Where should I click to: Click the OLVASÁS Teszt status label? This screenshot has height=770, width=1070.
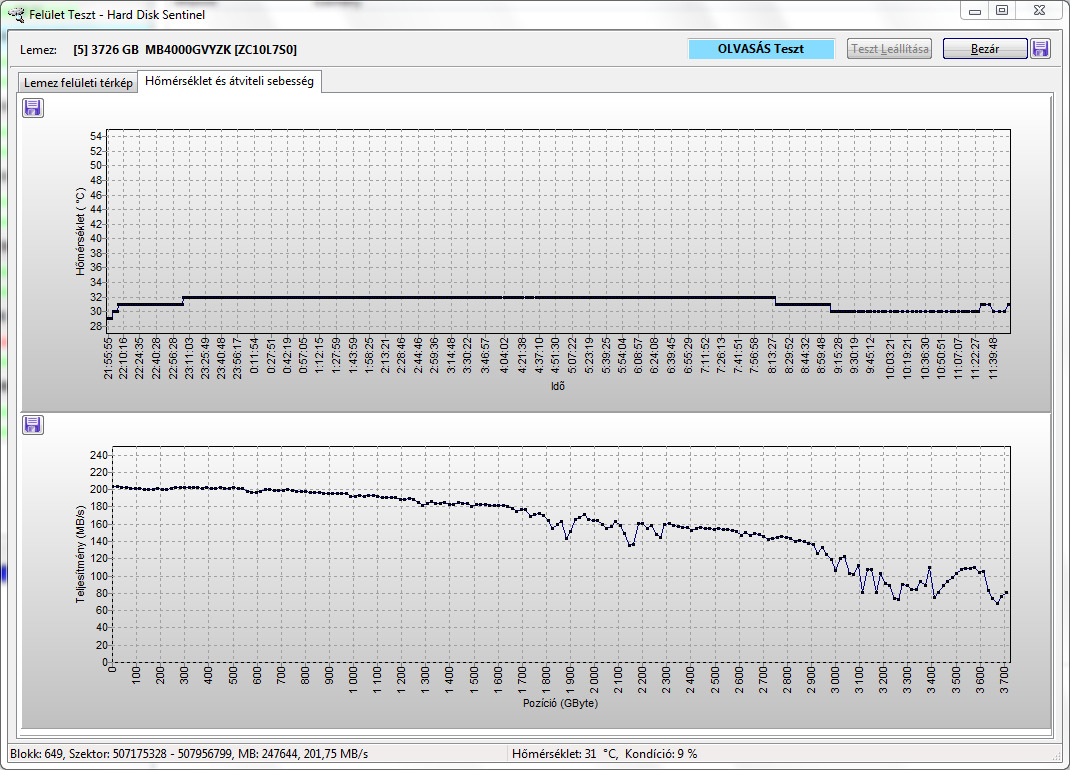(x=761, y=48)
